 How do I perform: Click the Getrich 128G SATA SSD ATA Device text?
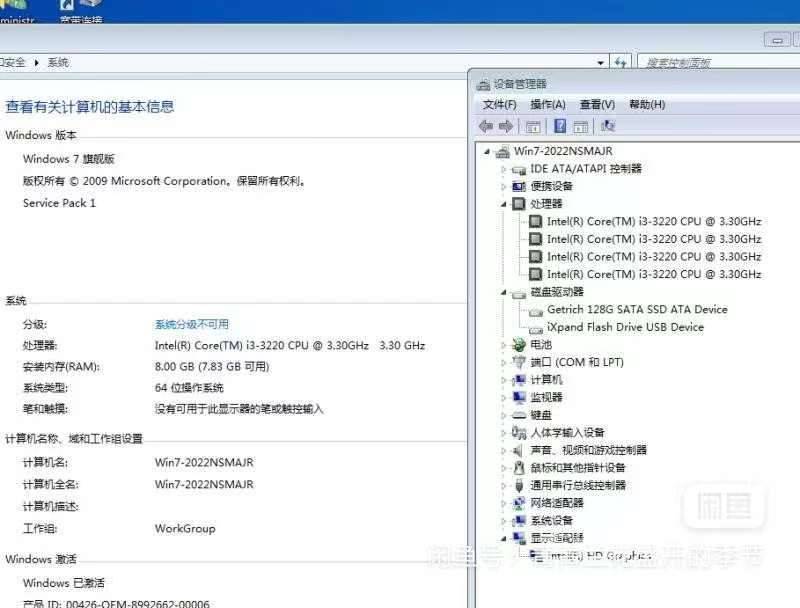point(637,310)
